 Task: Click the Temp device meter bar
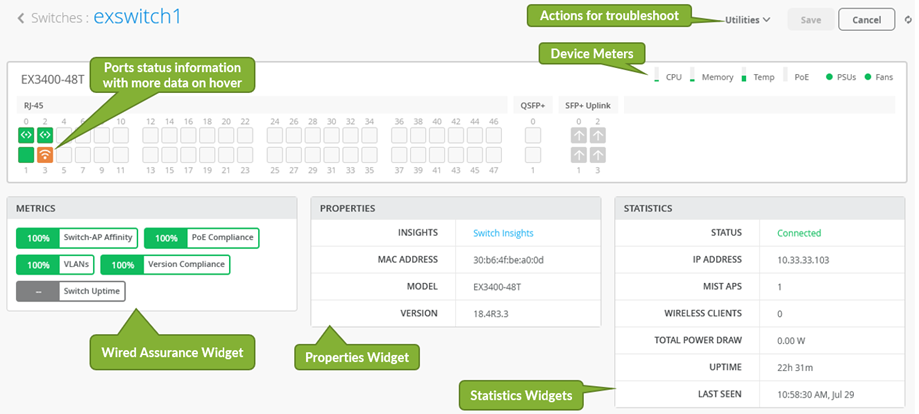click(x=743, y=75)
